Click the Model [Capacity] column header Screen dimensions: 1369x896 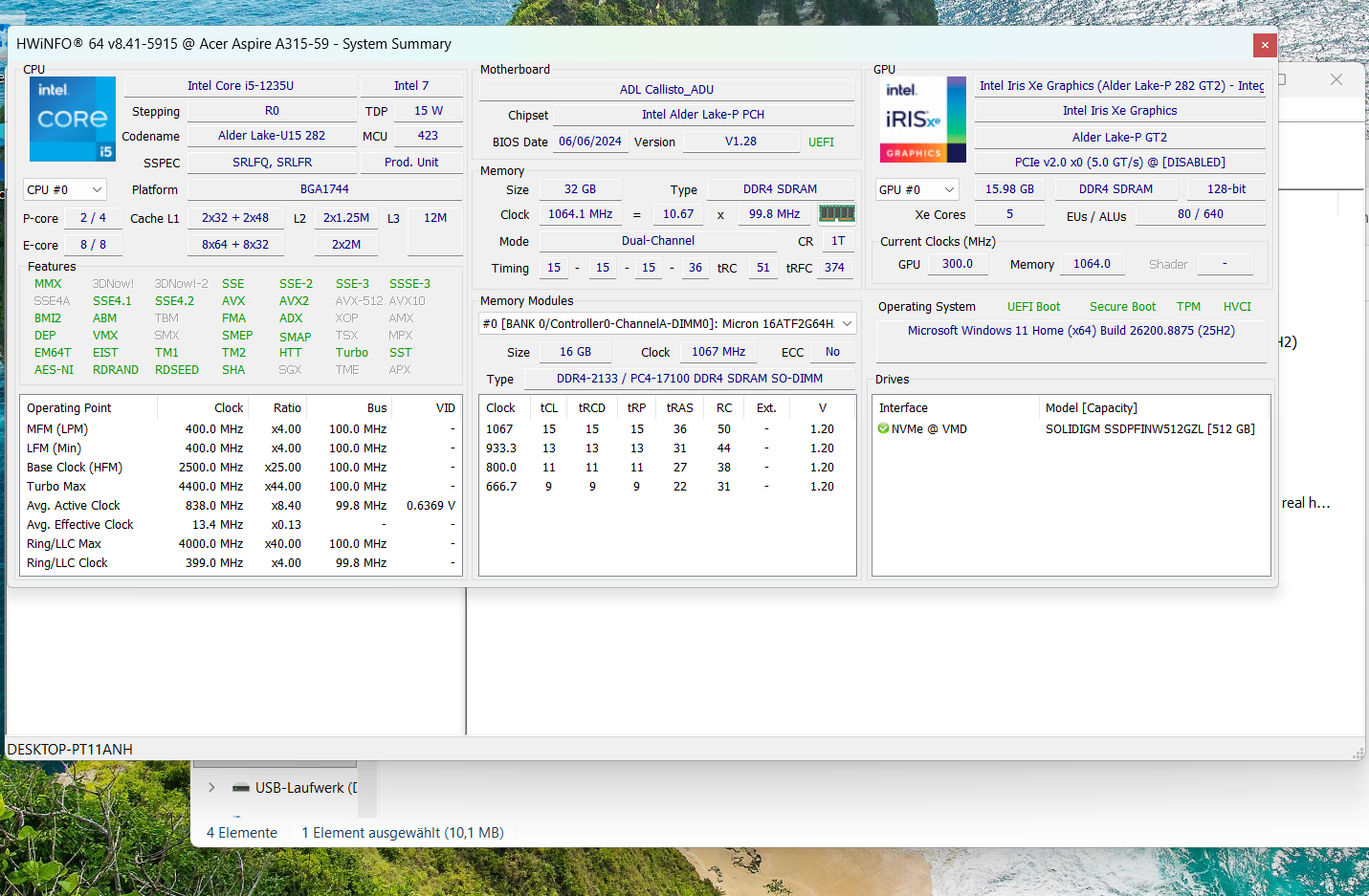pos(1155,408)
